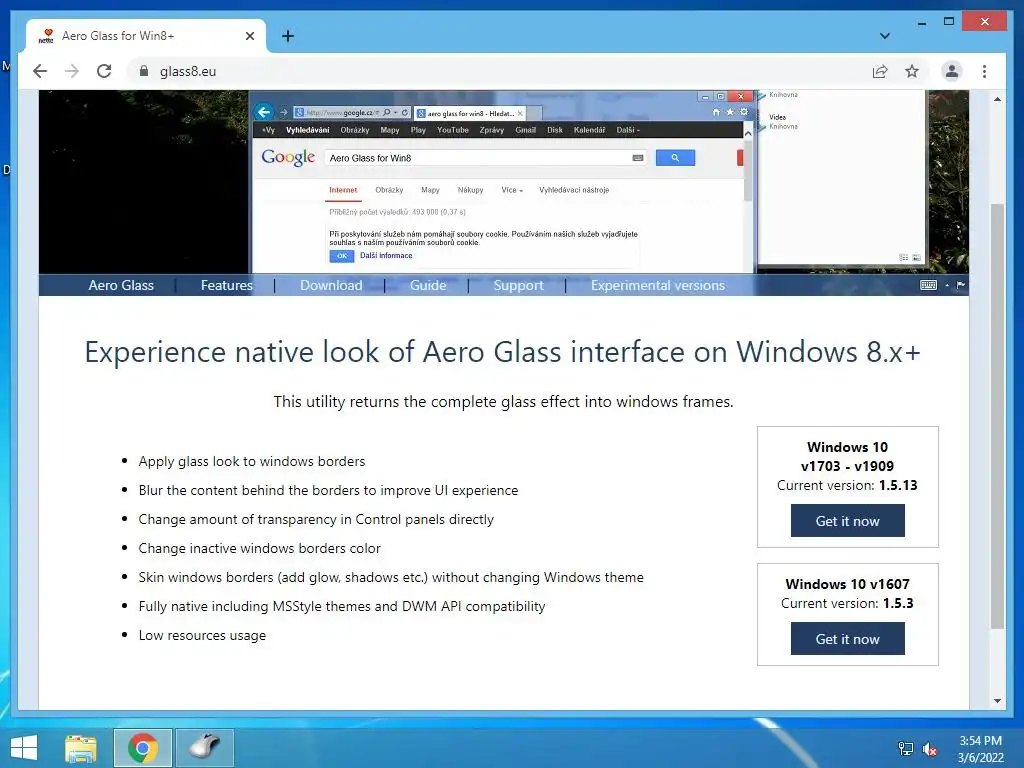Close the Aero Glass for Win8+ tab

click(249, 36)
